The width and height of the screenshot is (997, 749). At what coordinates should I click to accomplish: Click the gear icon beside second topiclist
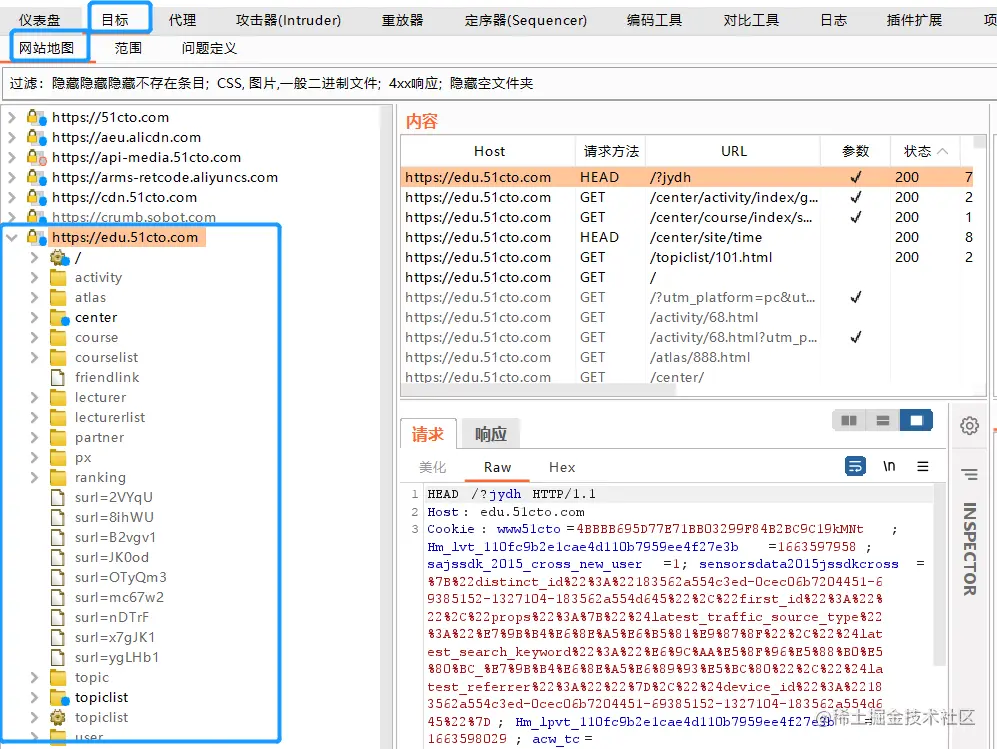coord(58,717)
